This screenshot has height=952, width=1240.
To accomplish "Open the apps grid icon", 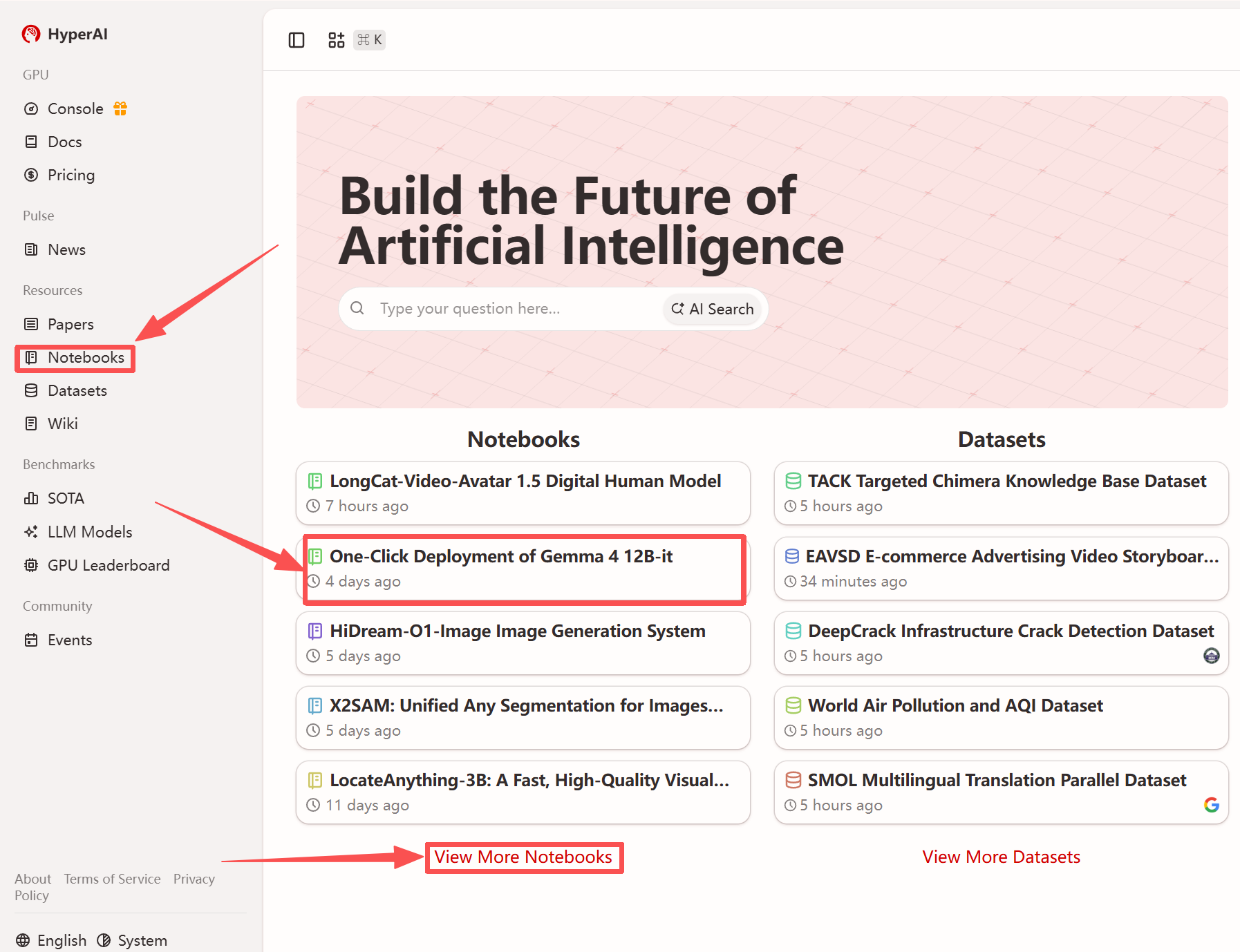I will pos(337,40).
